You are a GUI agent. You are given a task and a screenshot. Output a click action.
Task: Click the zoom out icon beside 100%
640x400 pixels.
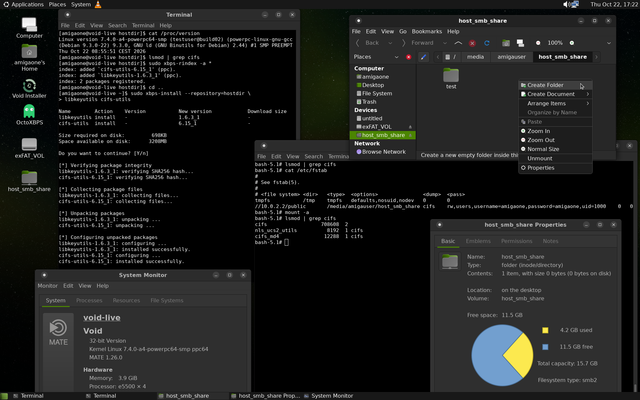[x=538, y=43]
